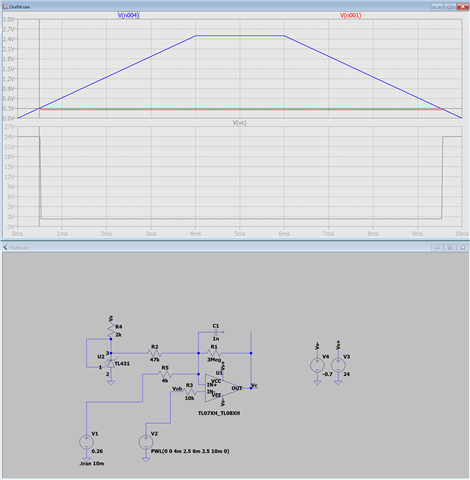
Task: Click the 0ms label on time axis
Action: pos(17,234)
